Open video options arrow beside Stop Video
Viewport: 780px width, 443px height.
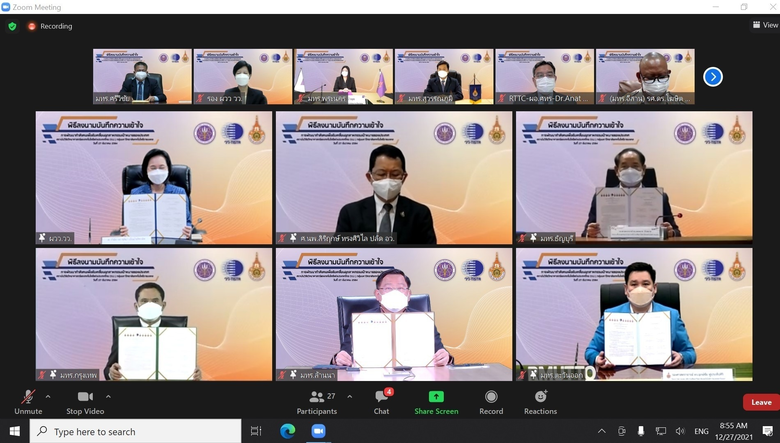coord(108,396)
